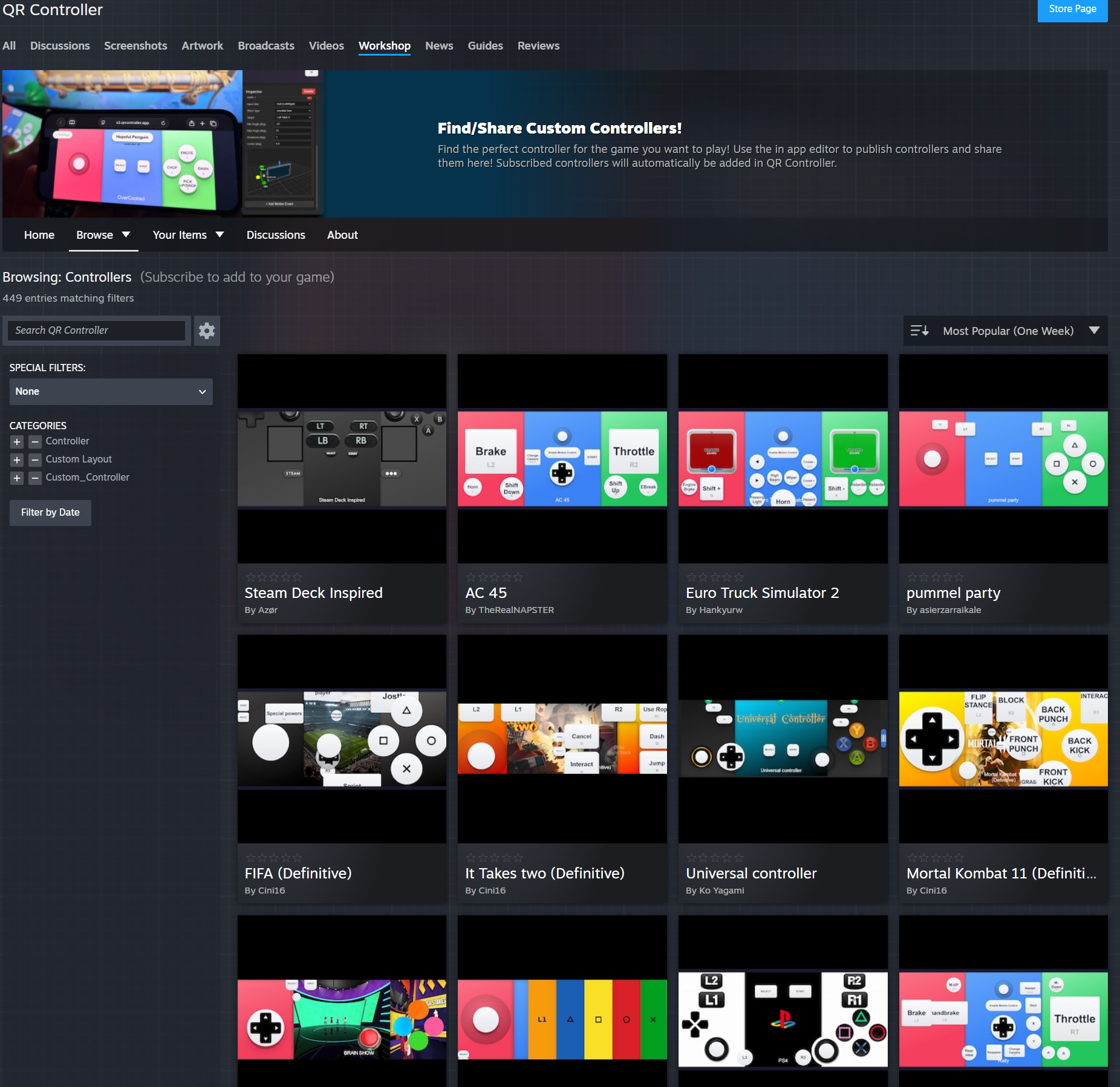Open the Screenshots tab
The image size is (1120, 1087).
tap(135, 46)
